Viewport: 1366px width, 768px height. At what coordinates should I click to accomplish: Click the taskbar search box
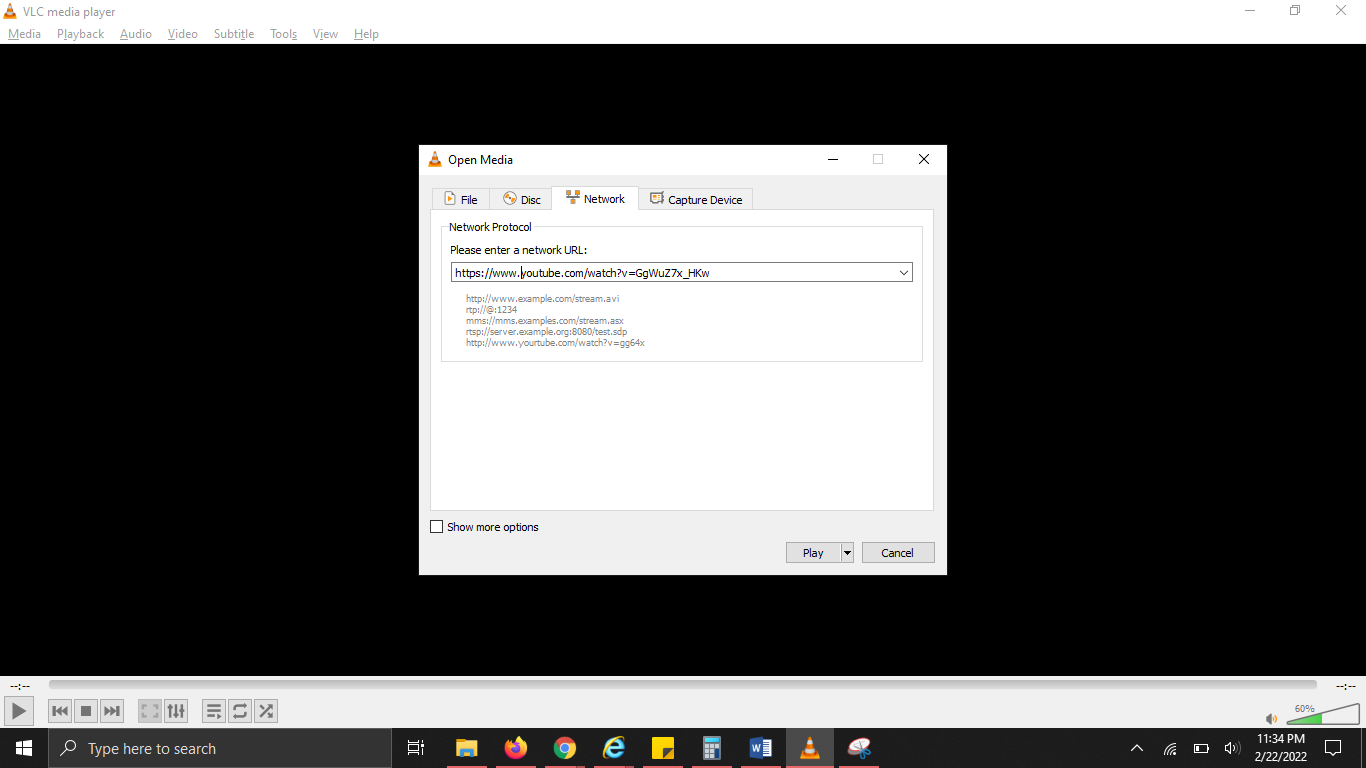pos(220,748)
